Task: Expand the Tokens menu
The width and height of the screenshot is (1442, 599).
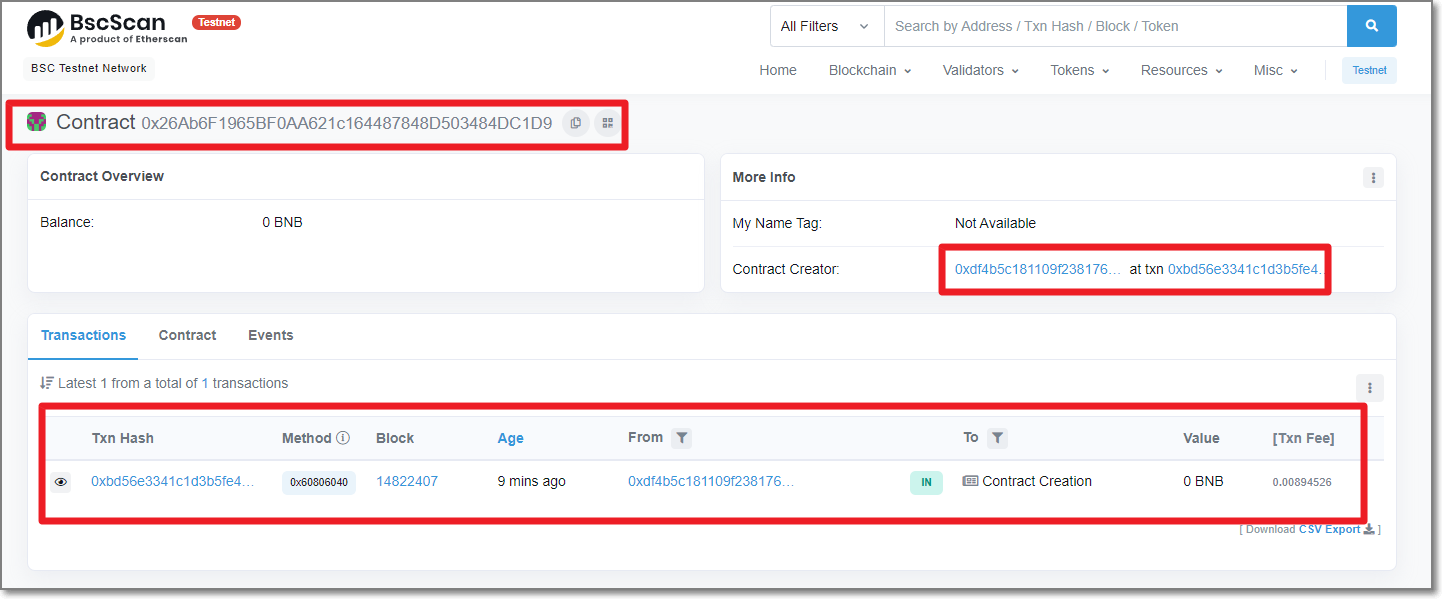Action: tap(1079, 70)
